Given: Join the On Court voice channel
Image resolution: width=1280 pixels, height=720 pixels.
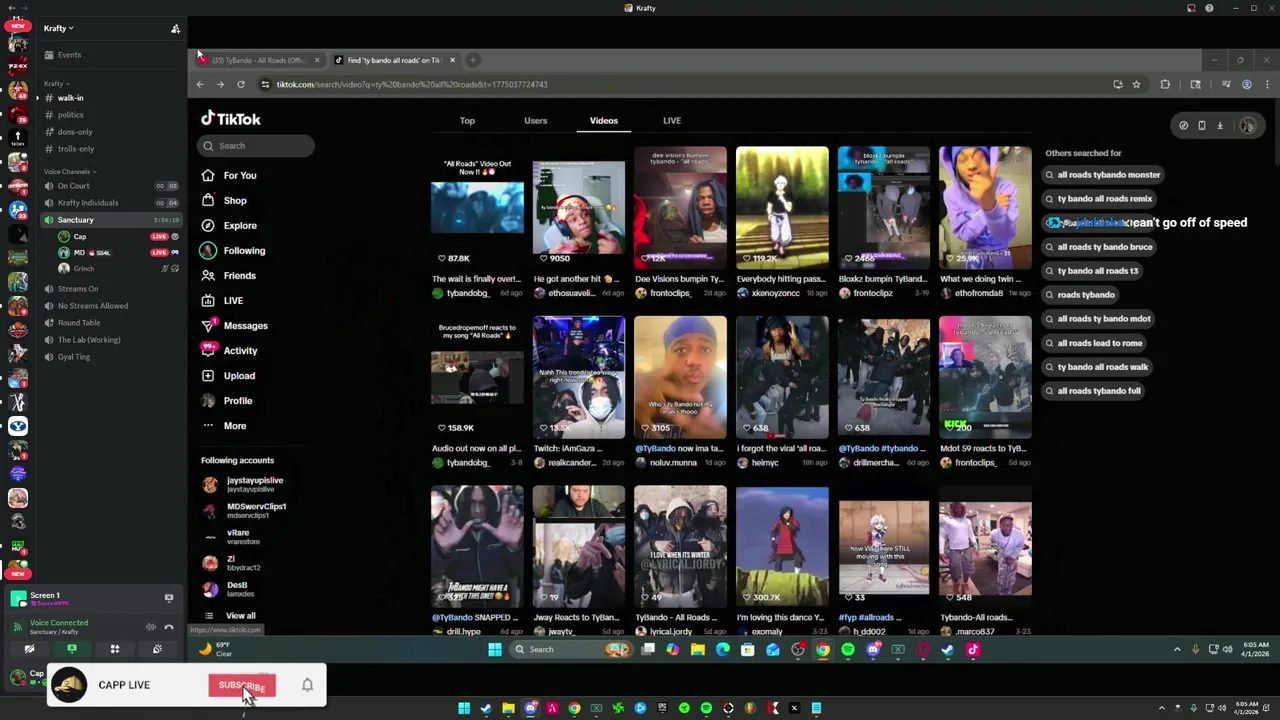Looking at the screenshot, I should click(110, 186).
